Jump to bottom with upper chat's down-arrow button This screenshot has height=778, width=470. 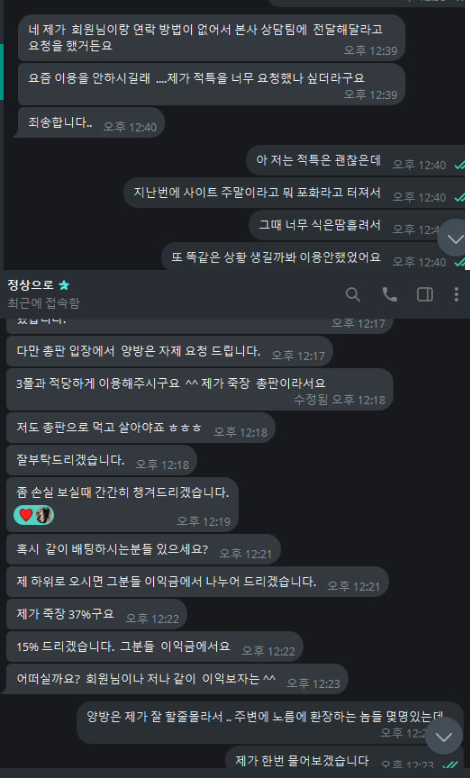[x=455, y=238]
